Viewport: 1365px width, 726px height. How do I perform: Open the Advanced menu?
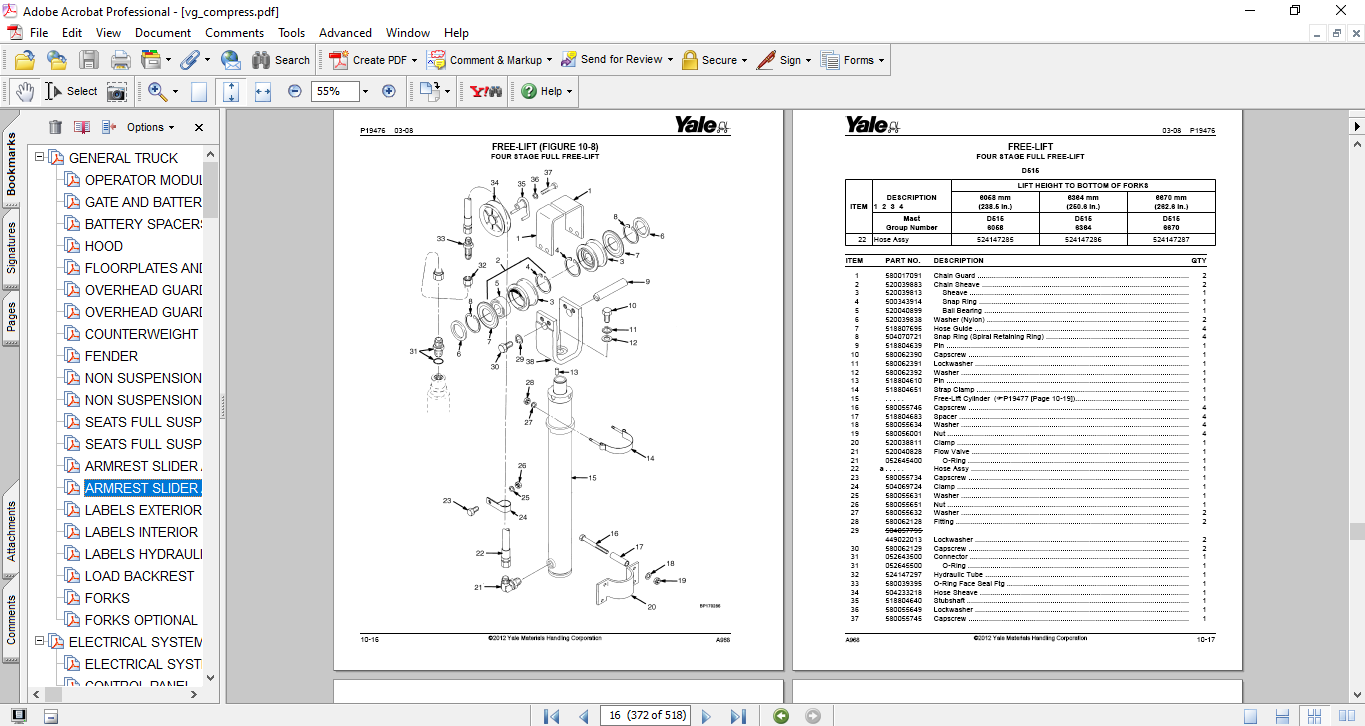[x=345, y=33]
